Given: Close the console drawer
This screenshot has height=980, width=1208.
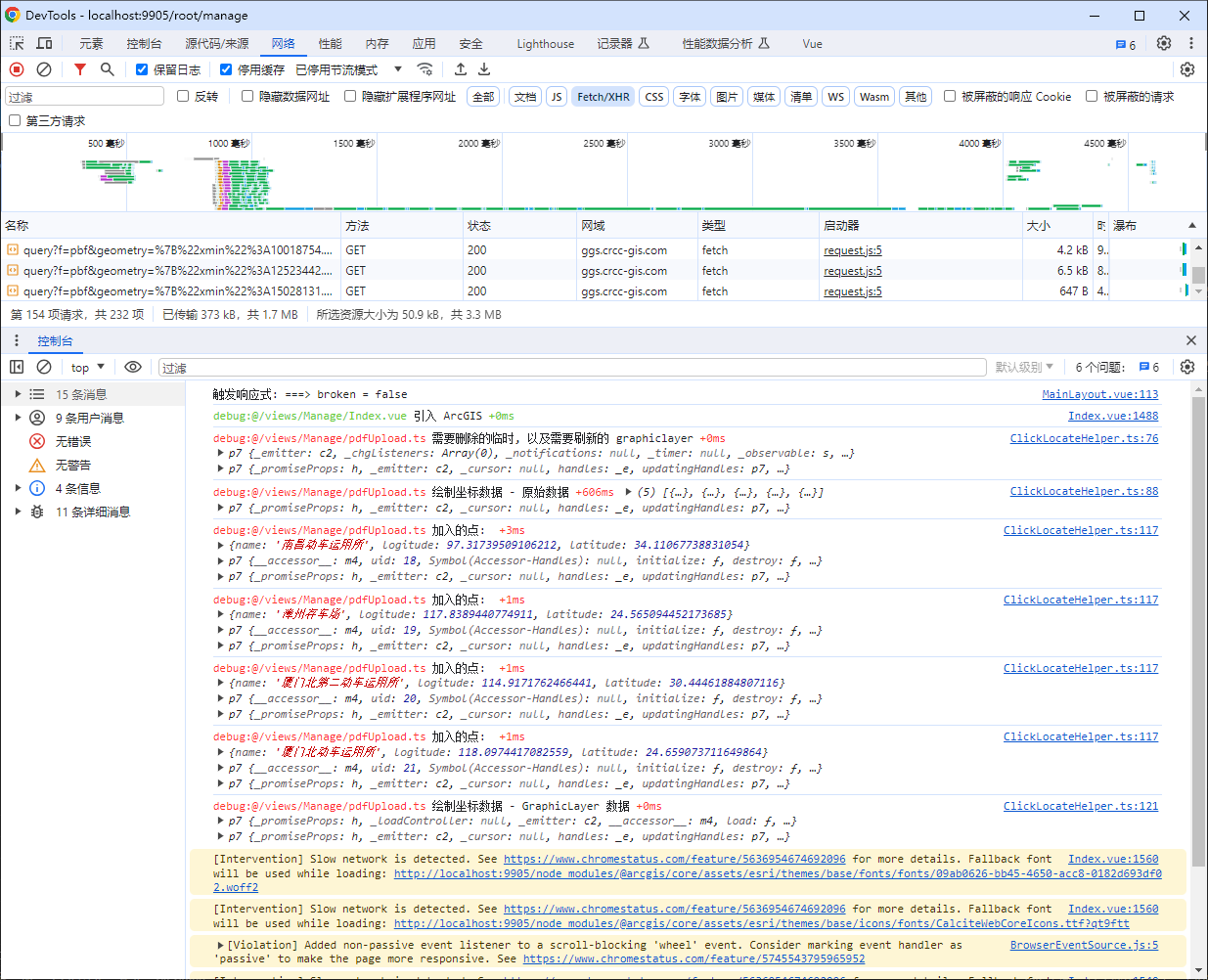Looking at the screenshot, I should [x=1191, y=340].
